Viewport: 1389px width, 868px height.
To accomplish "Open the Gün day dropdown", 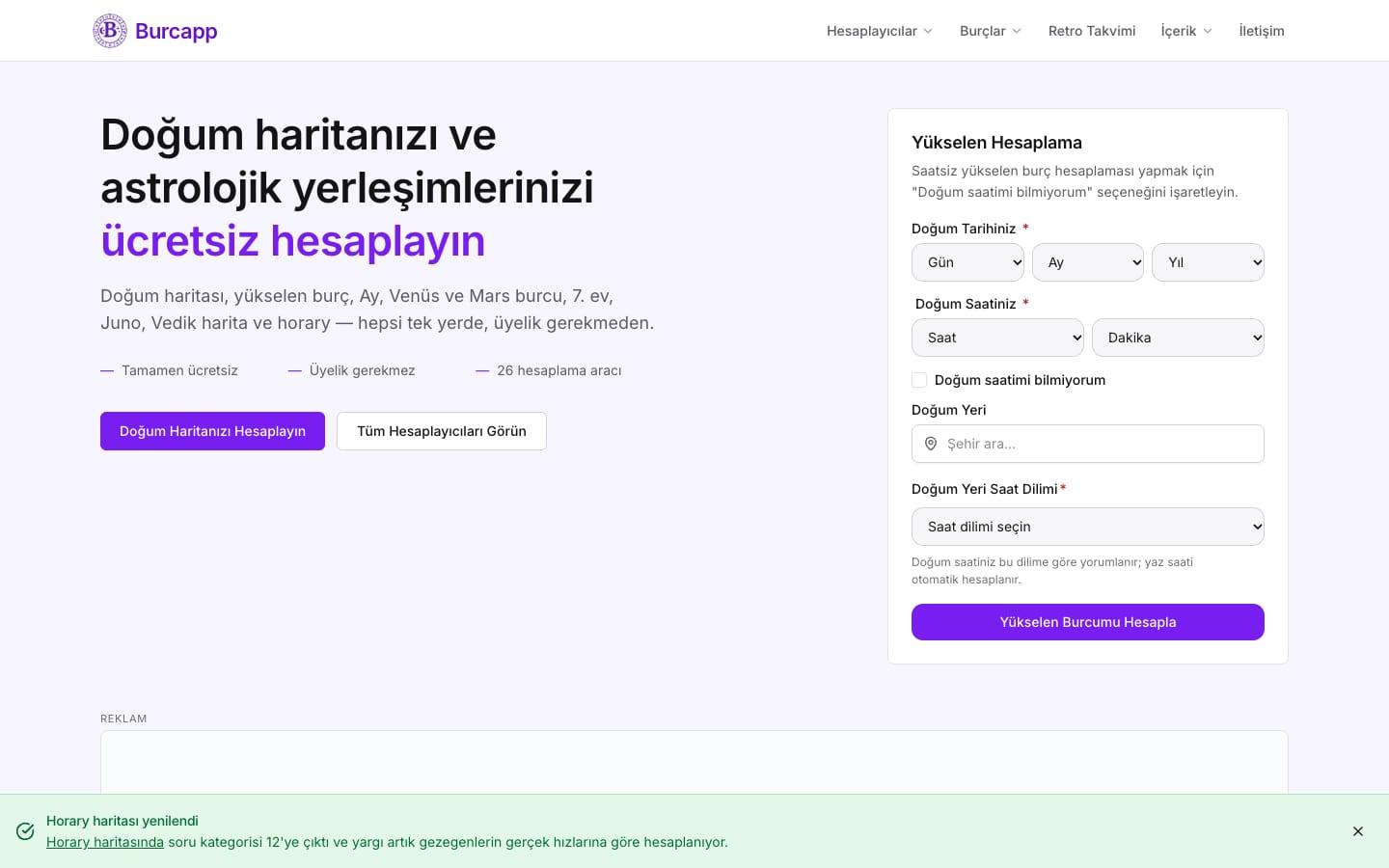I will (x=967, y=262).
